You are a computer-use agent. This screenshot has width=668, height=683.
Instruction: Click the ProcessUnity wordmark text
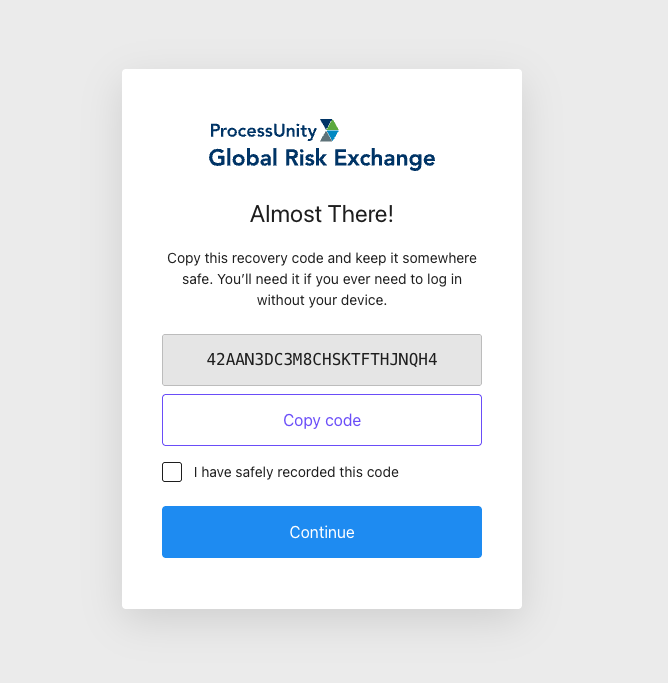(x=263, y=131)
